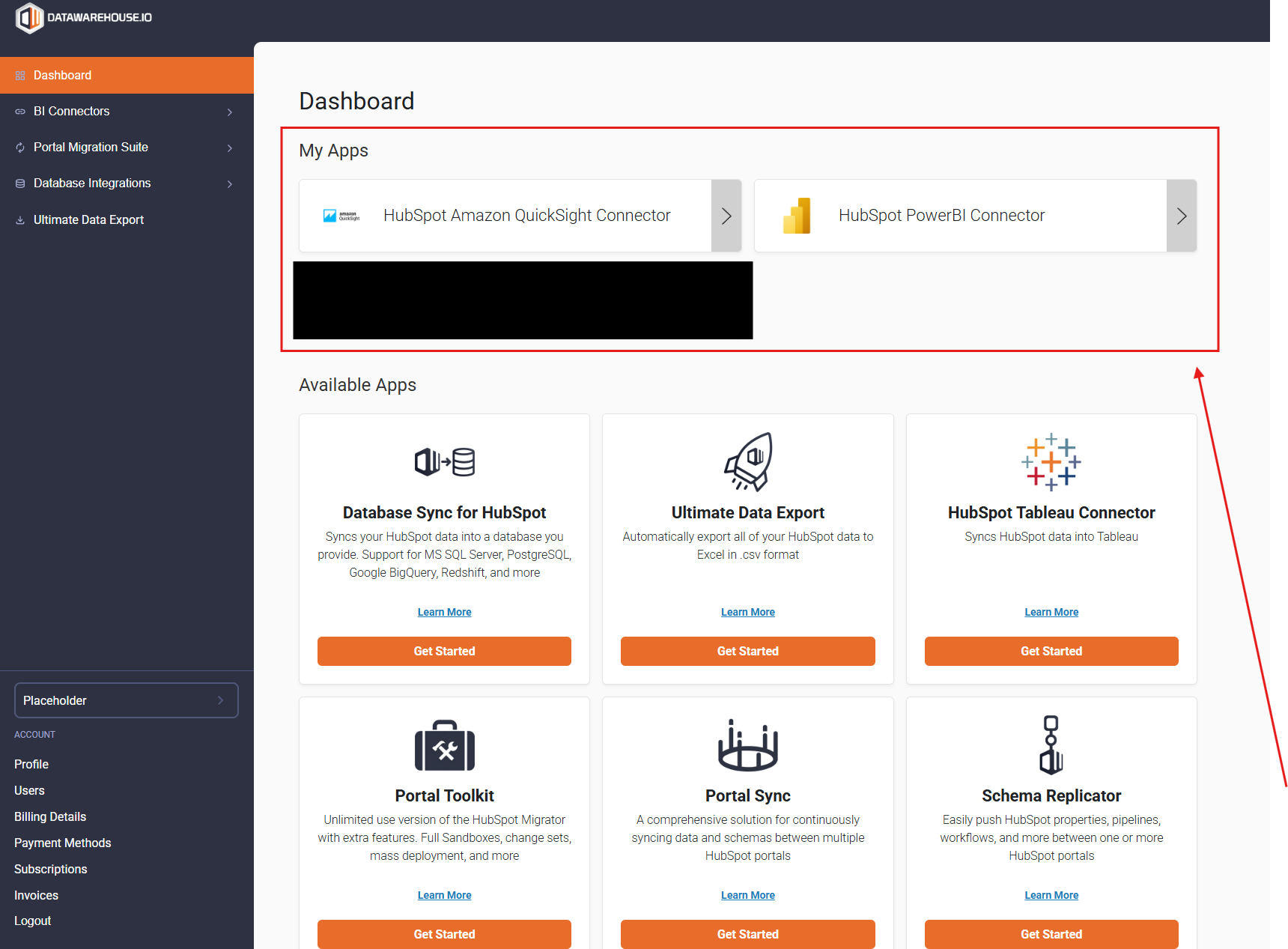1288x949 pixels.
Task: Open the Placeholder account selector
Action: 126,700
